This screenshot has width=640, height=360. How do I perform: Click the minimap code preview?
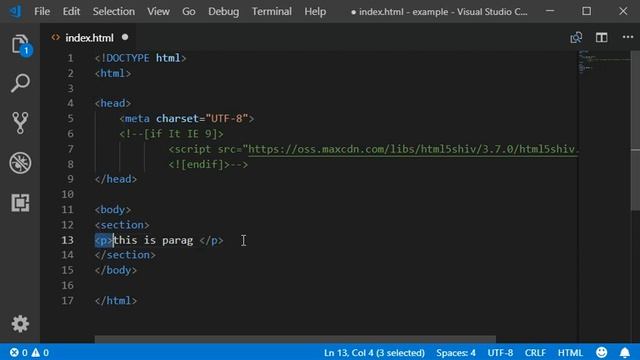tap(604, 62)
